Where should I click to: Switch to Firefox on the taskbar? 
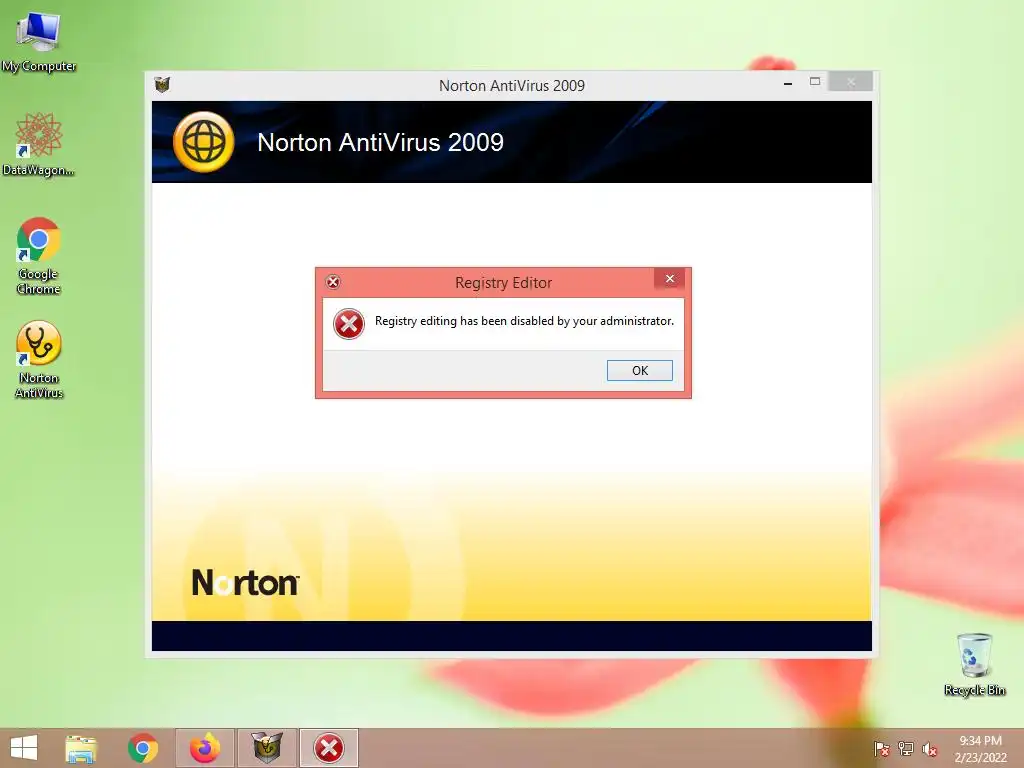[x=205, y=748]
